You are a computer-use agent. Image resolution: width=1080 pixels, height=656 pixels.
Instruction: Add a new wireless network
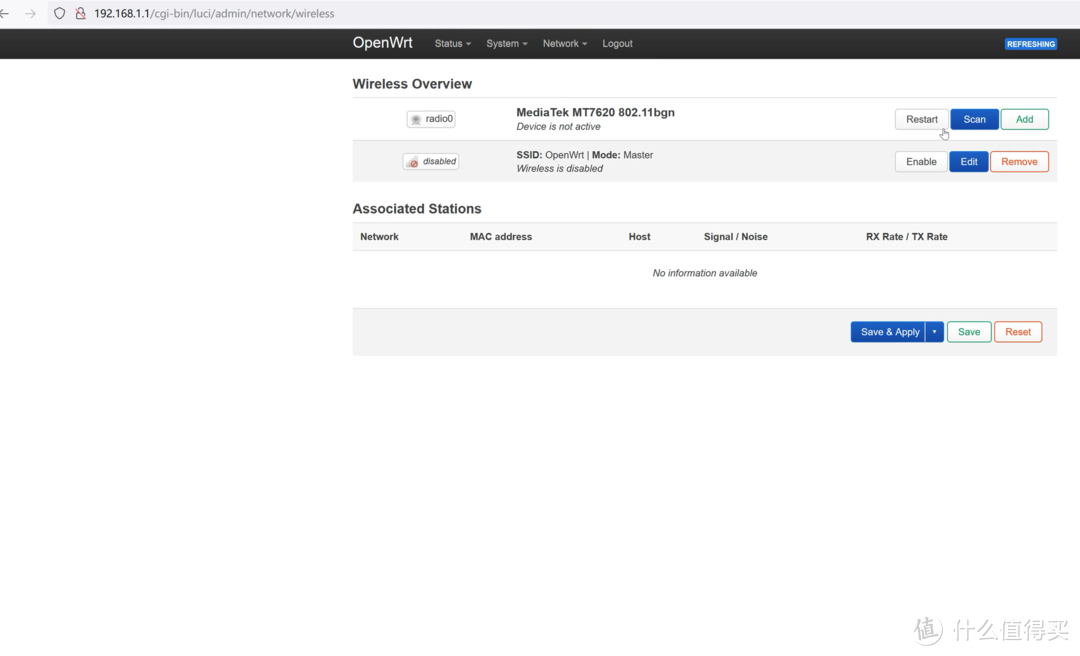point(1024,119)
